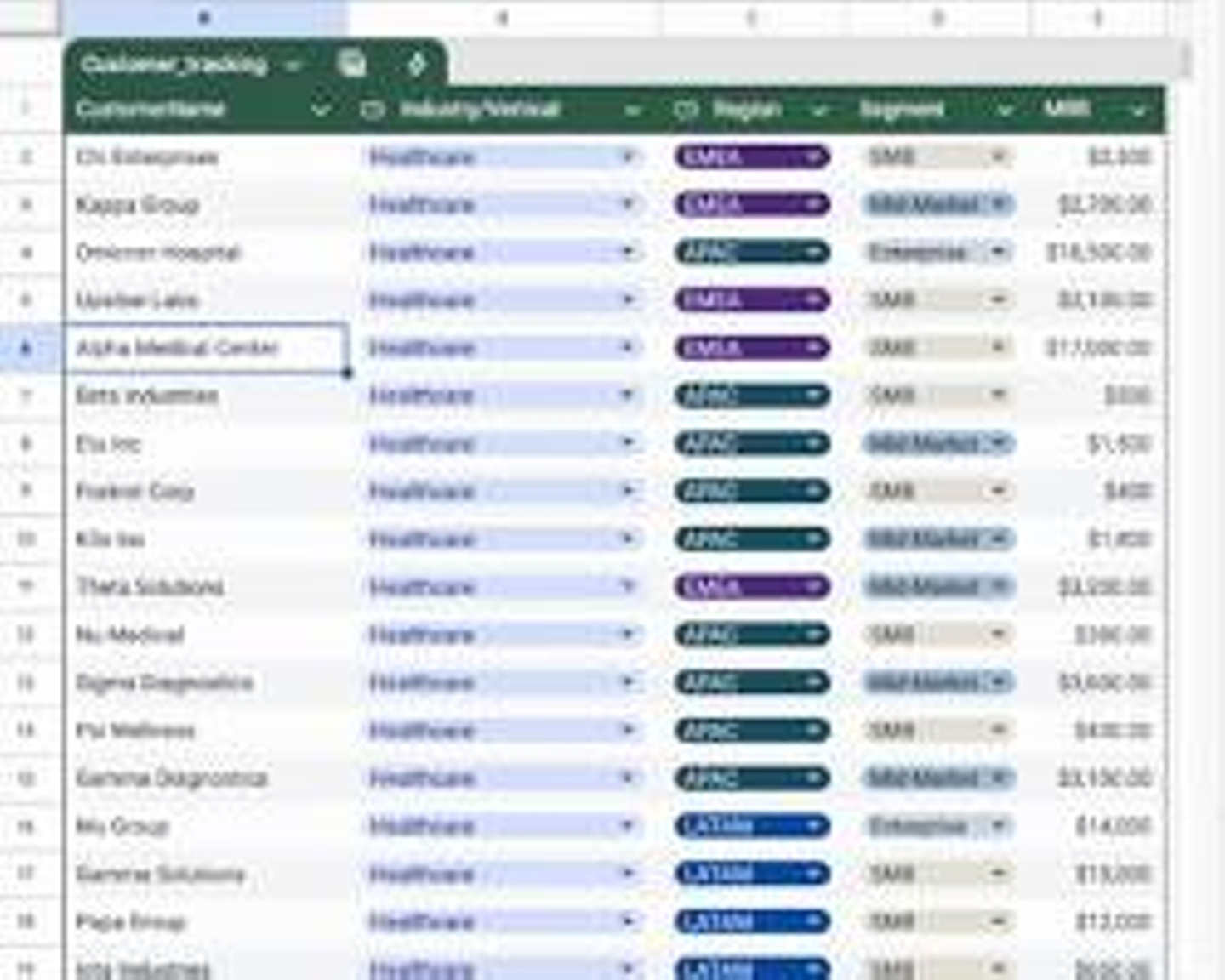Open Enterprise segment chip for Mu Group

pos(937,826)
